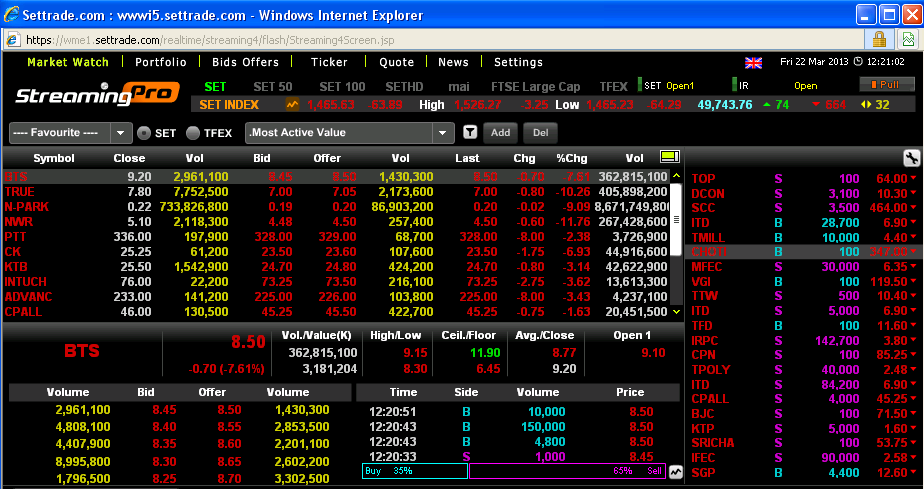Select the KTB stock row

(336, 267)
